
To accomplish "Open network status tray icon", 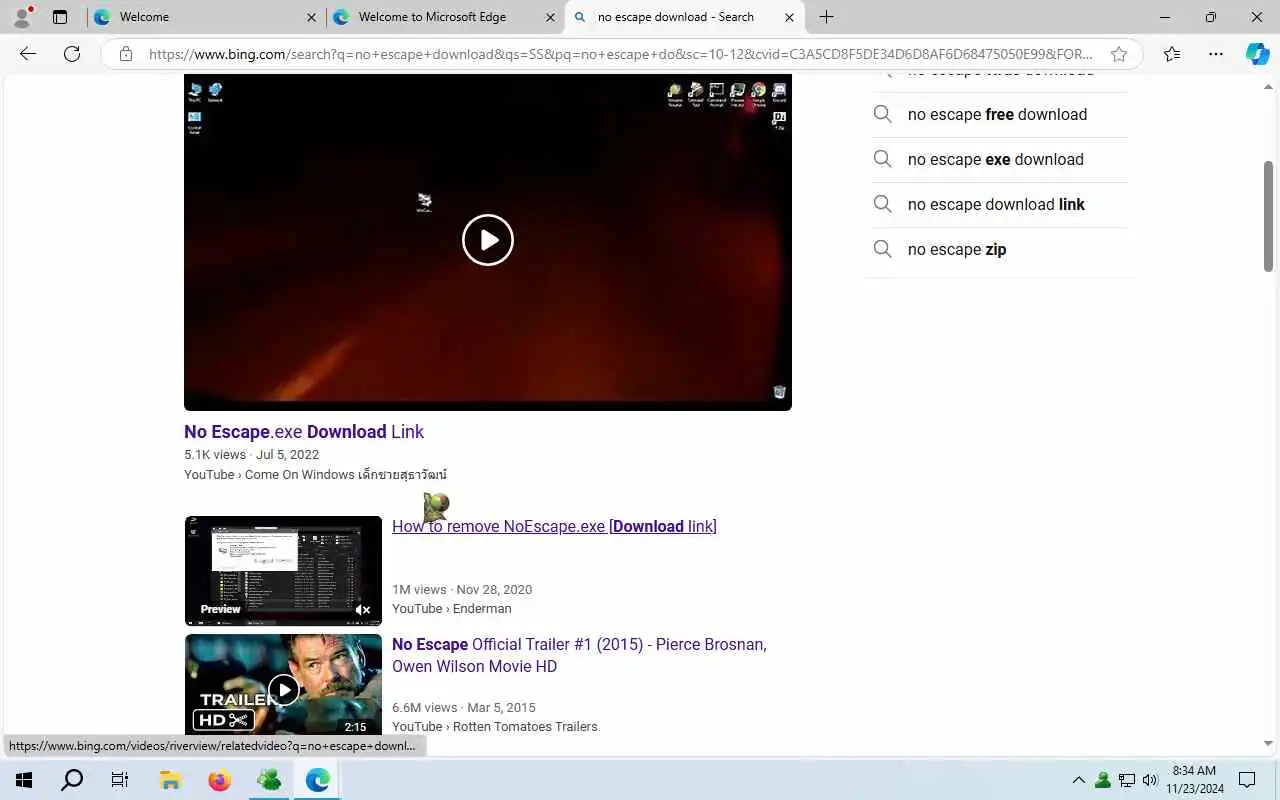I will (x=1127, y=780).
